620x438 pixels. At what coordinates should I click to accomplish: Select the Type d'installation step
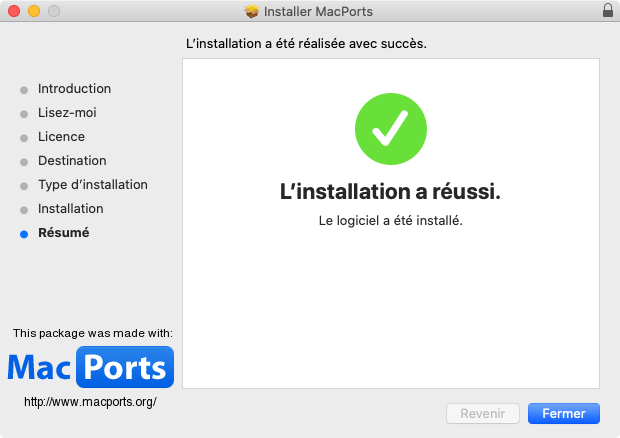coord(93,185)
